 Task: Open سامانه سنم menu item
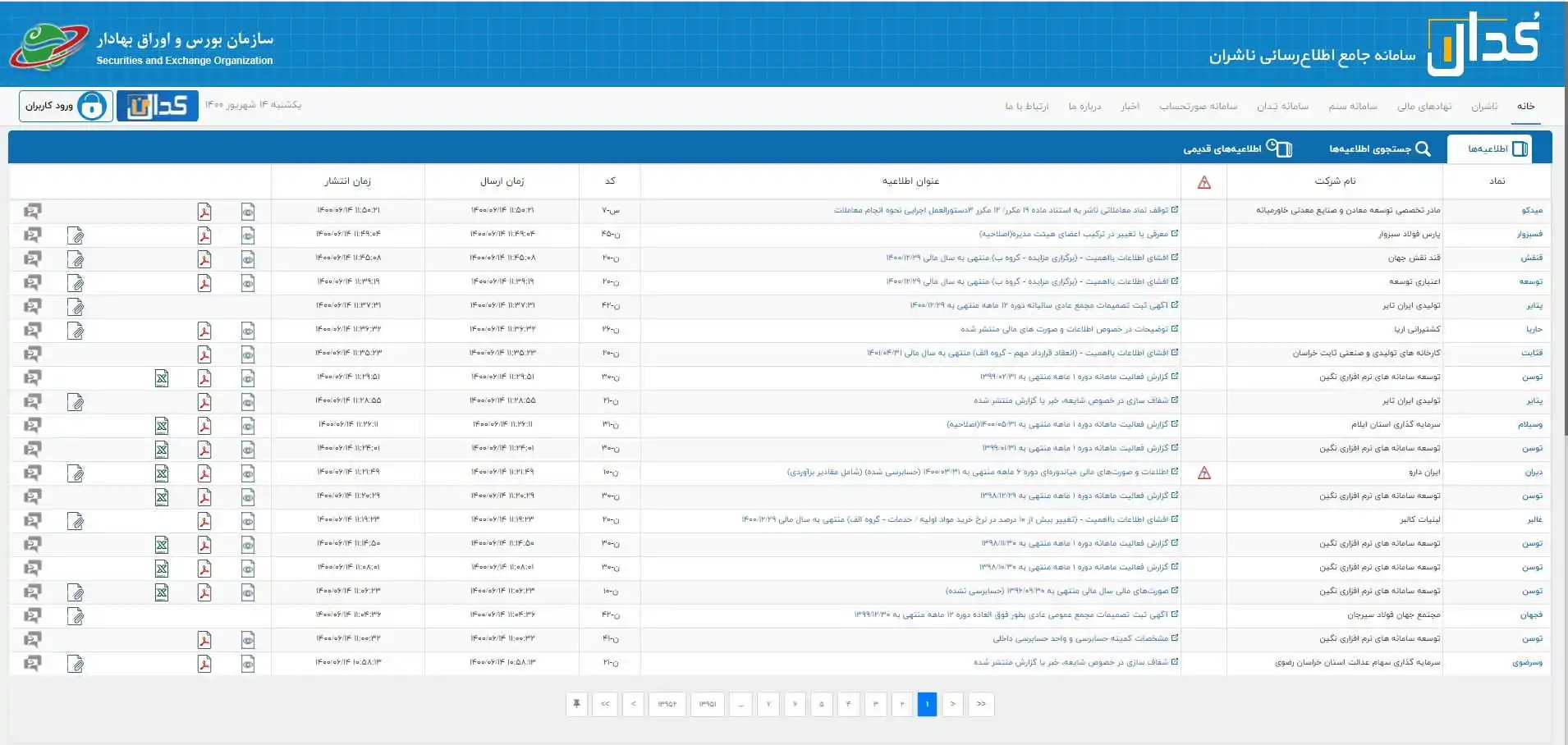1353,106
